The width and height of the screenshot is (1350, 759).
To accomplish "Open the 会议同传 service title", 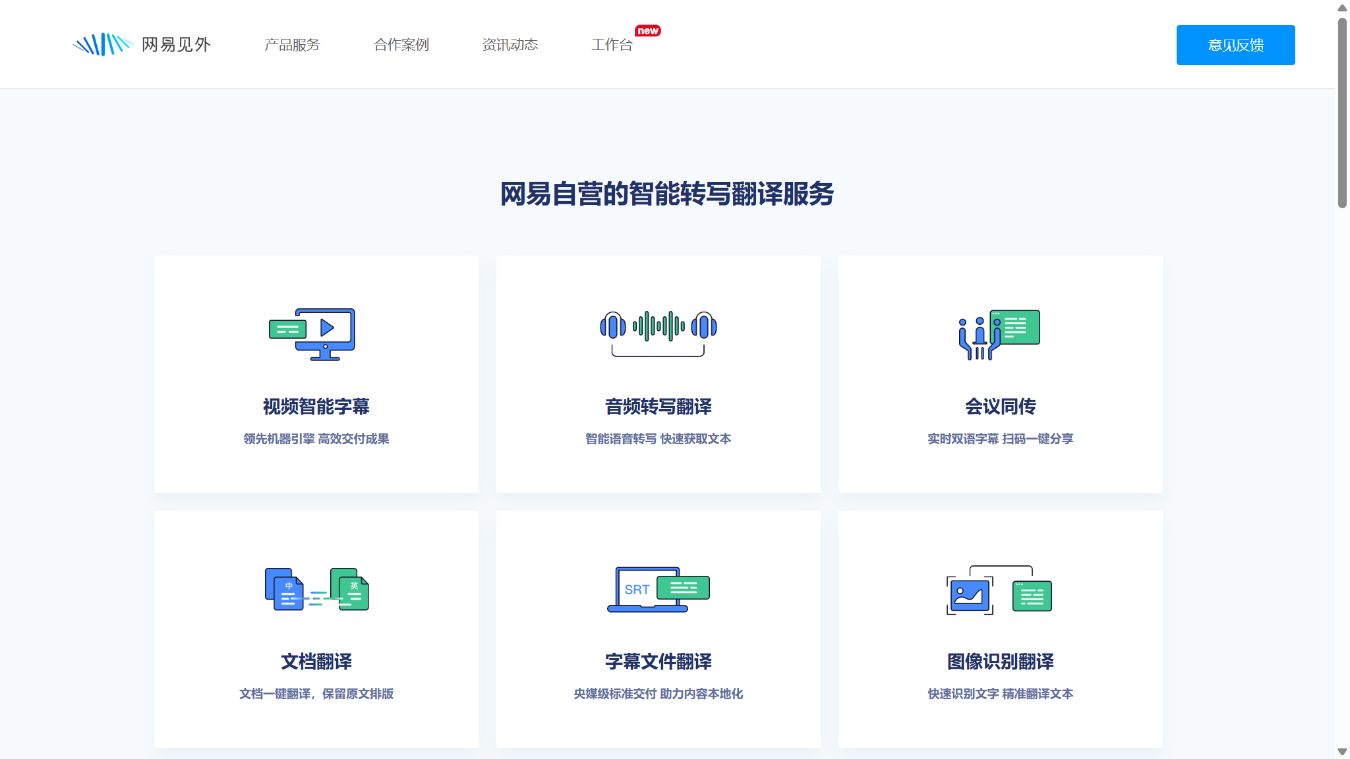I will point(1000,407).
